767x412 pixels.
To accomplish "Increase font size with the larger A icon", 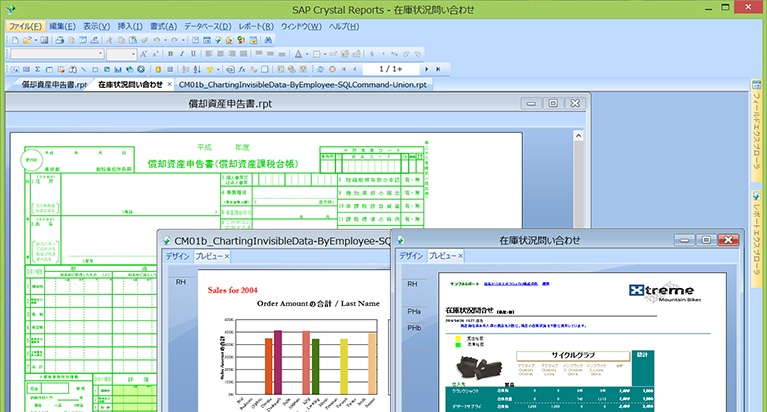I will click(143, 54).
